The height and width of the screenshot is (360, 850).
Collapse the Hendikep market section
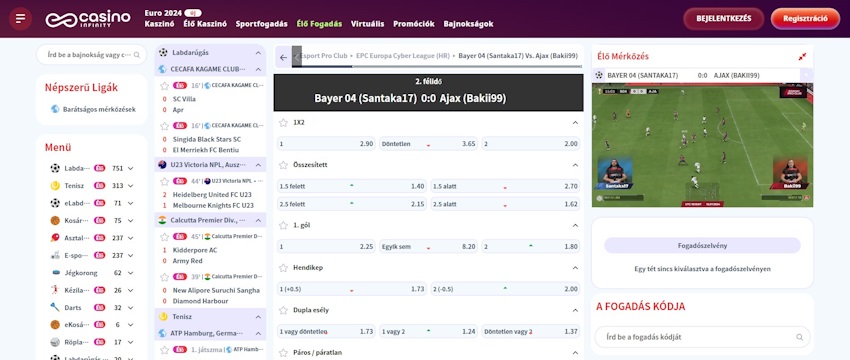tap(575, 267)
